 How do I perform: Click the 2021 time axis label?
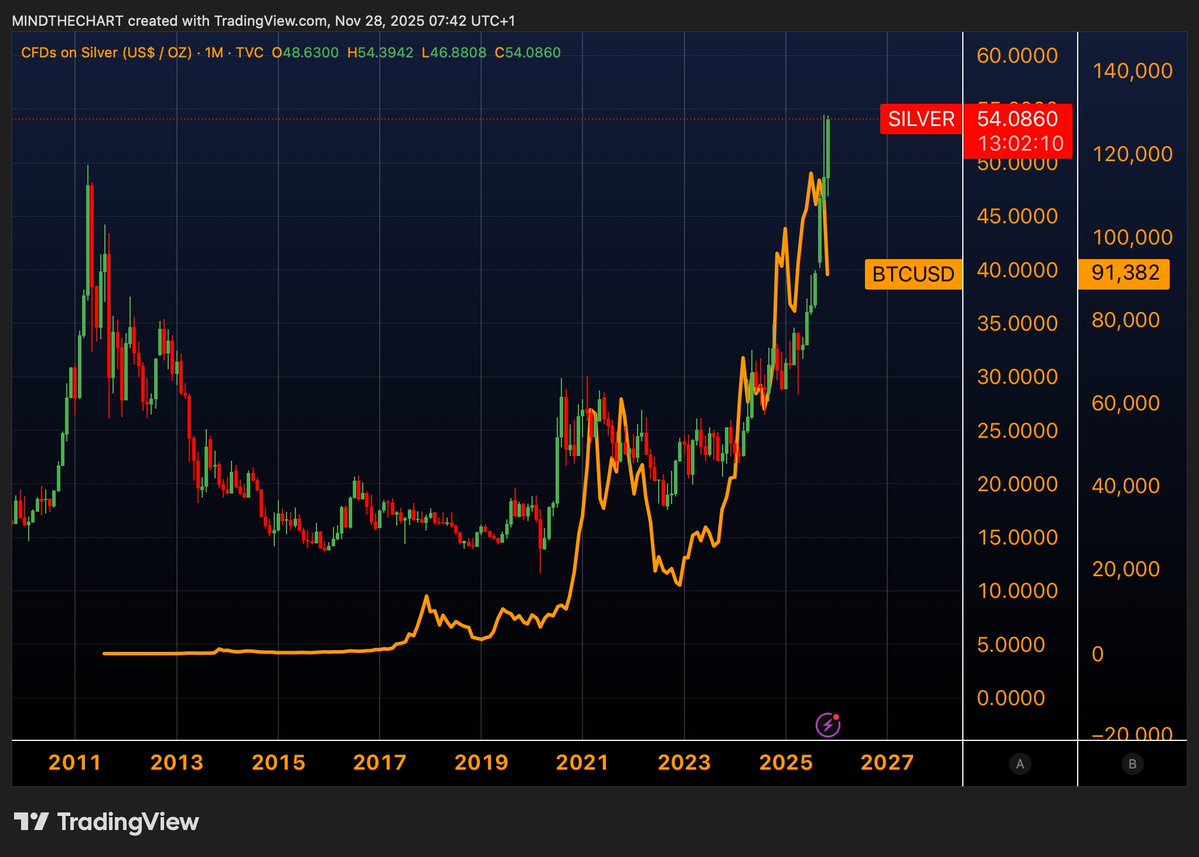[582, 762]
